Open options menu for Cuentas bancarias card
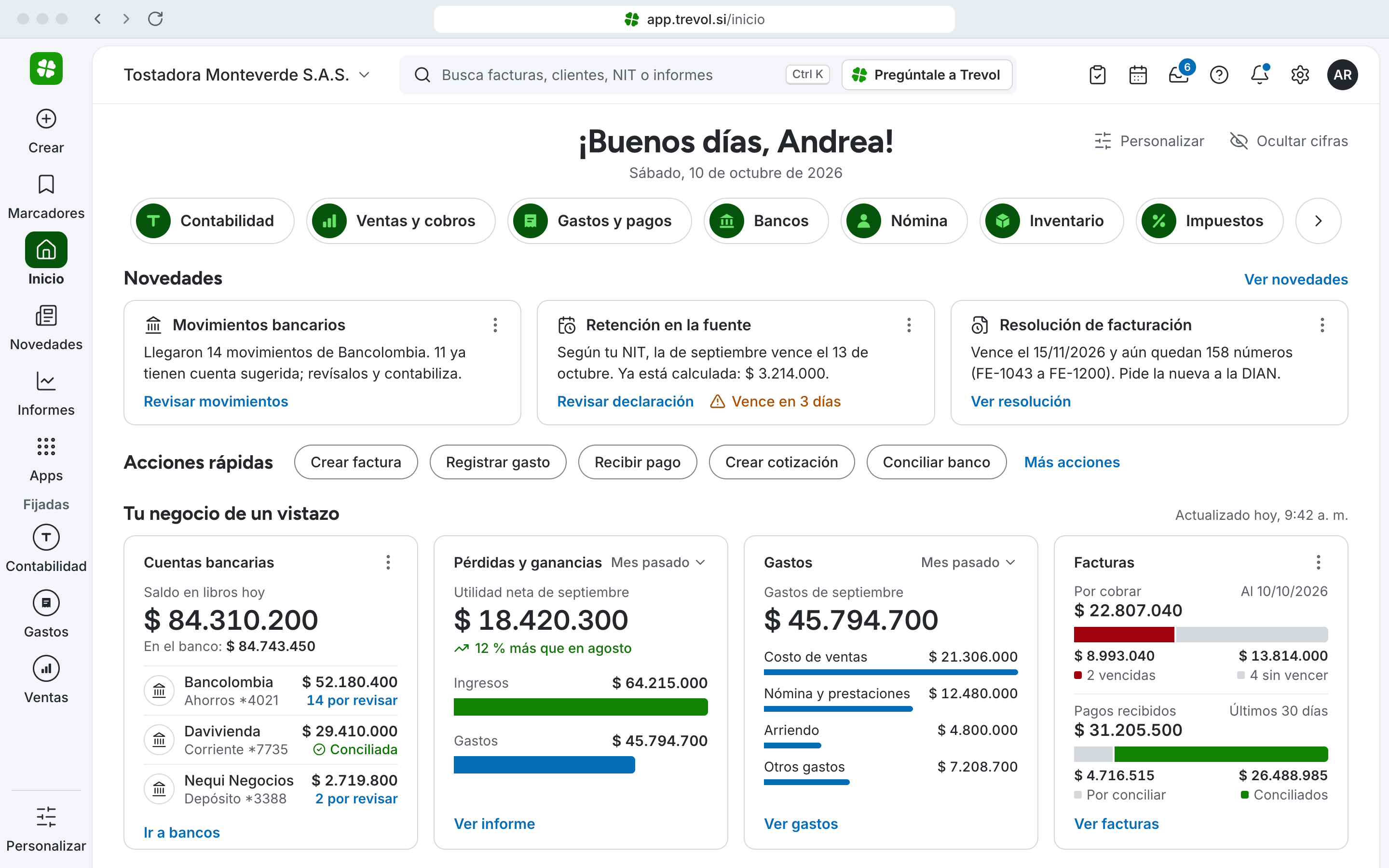1389x868 pixels. pos(388,563)
